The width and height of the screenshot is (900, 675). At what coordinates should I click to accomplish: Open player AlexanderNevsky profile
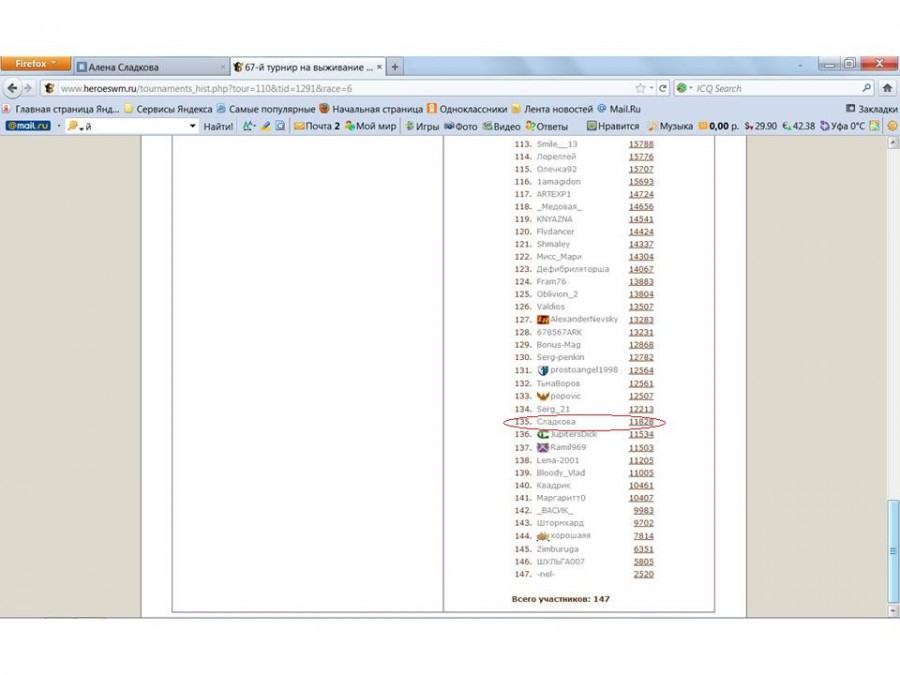tap(584, 319)
